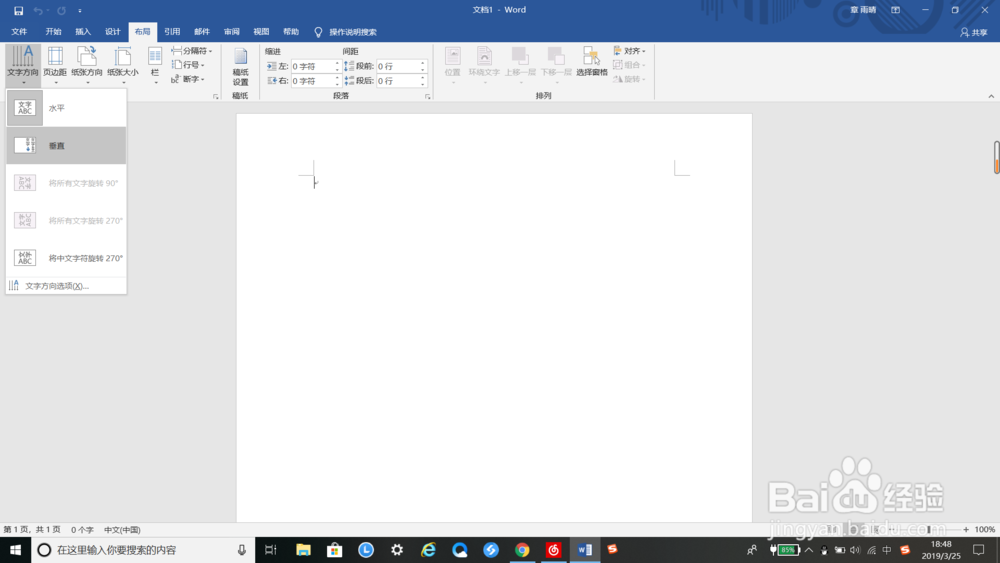Open the Paper Size (纸张大小) dropdown

122,65
